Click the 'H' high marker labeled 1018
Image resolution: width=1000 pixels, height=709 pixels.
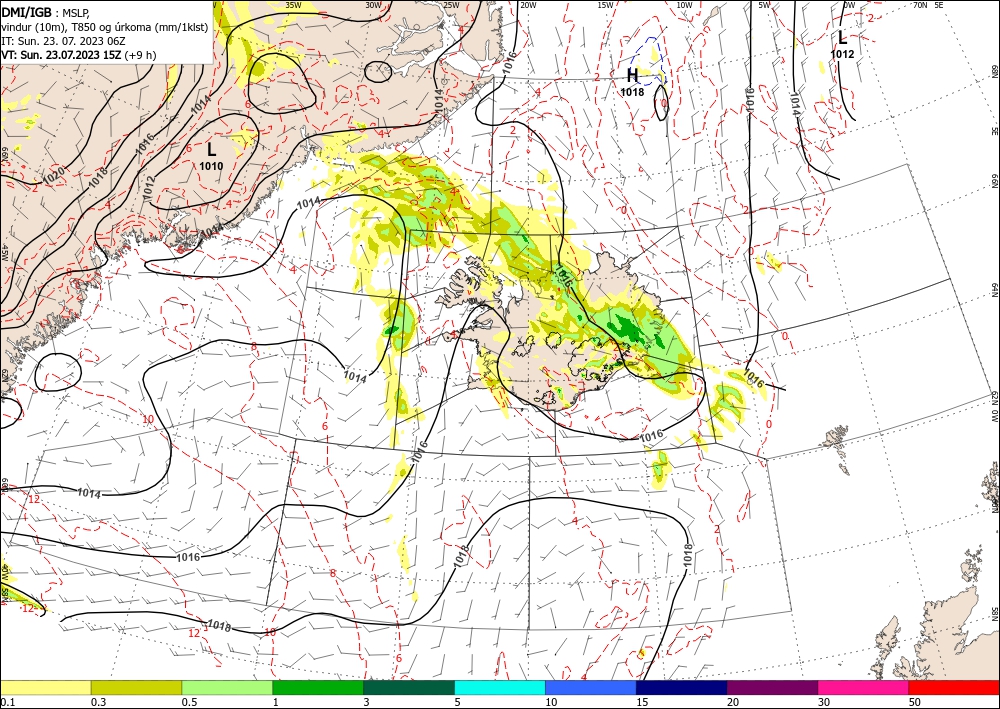(x=632, y=76)
